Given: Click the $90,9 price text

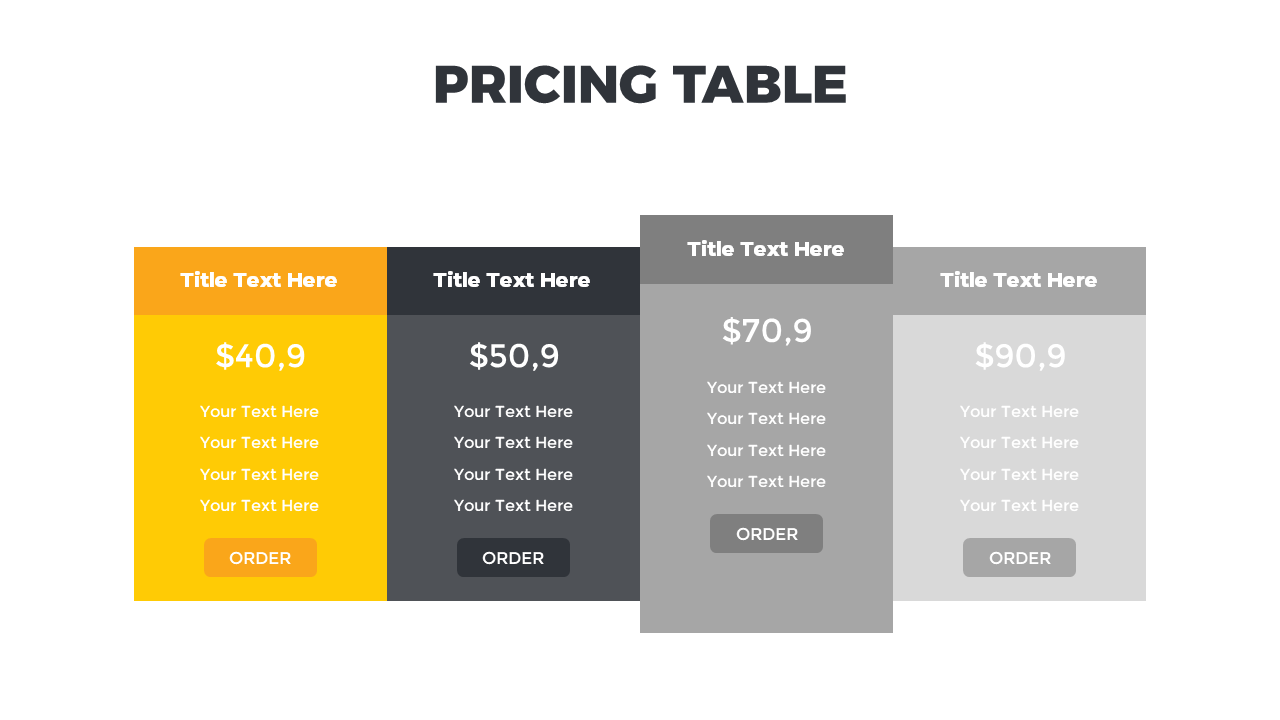Looking at the screenshot, I should click(x=1020, y=356).
